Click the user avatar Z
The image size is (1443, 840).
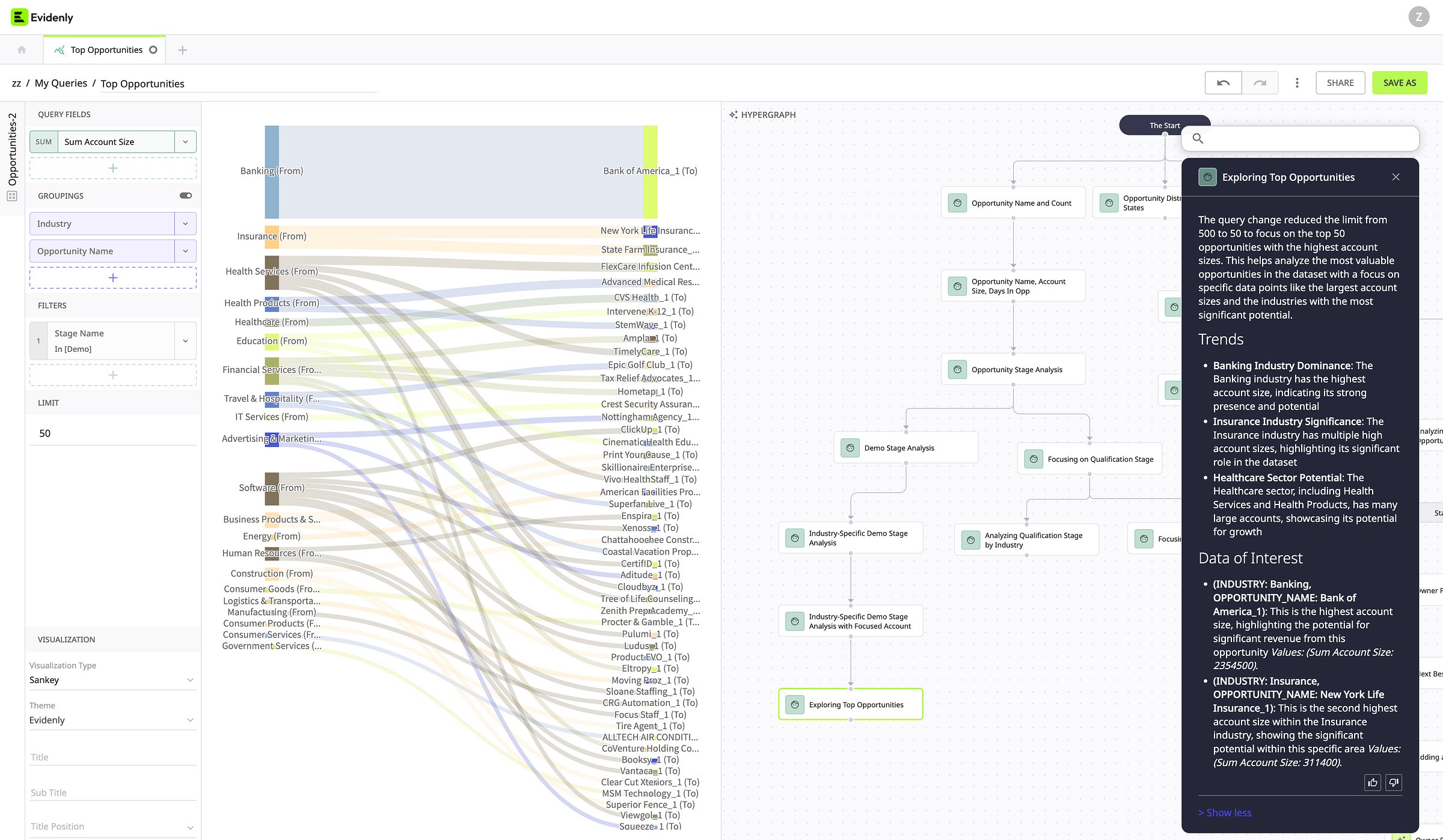pyautogui.click(x=1418, y=17)
